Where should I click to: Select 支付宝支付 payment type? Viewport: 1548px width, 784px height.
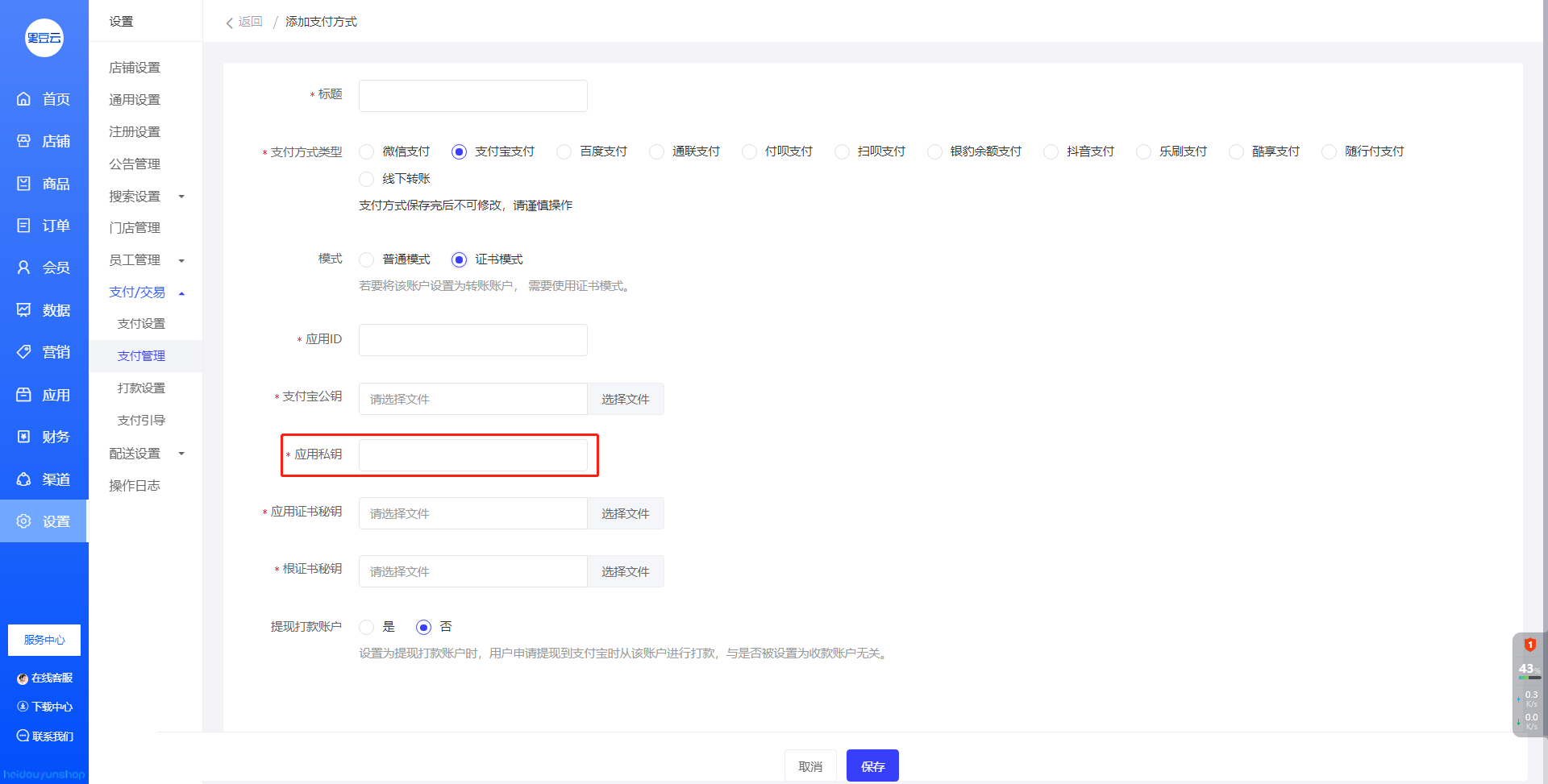(x=459, y=151)
